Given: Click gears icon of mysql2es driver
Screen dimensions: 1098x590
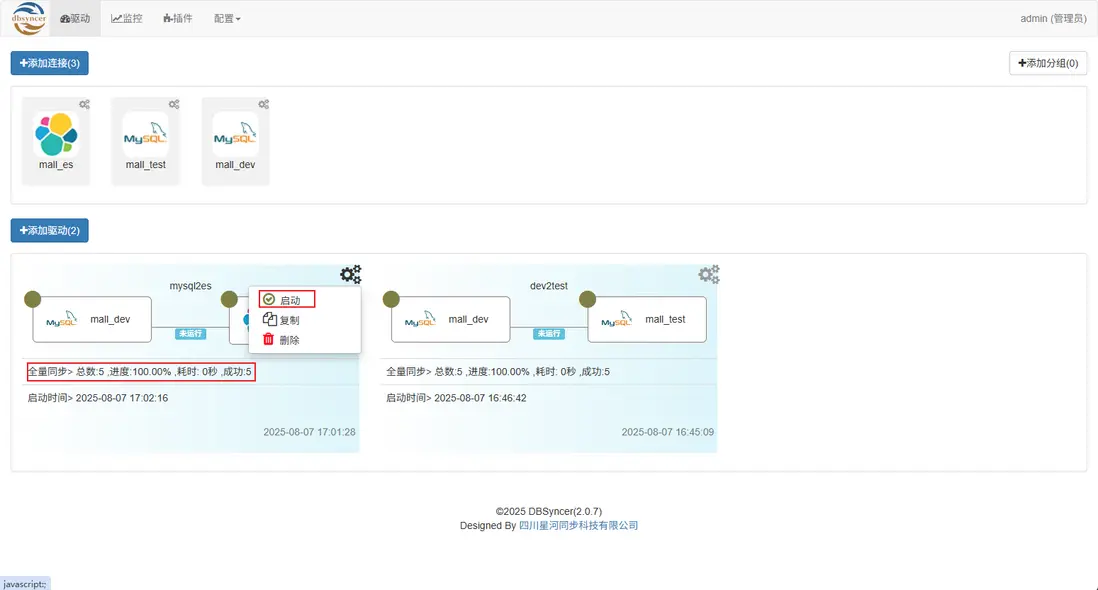Looking at the screenshot, I should click(351, 274).
